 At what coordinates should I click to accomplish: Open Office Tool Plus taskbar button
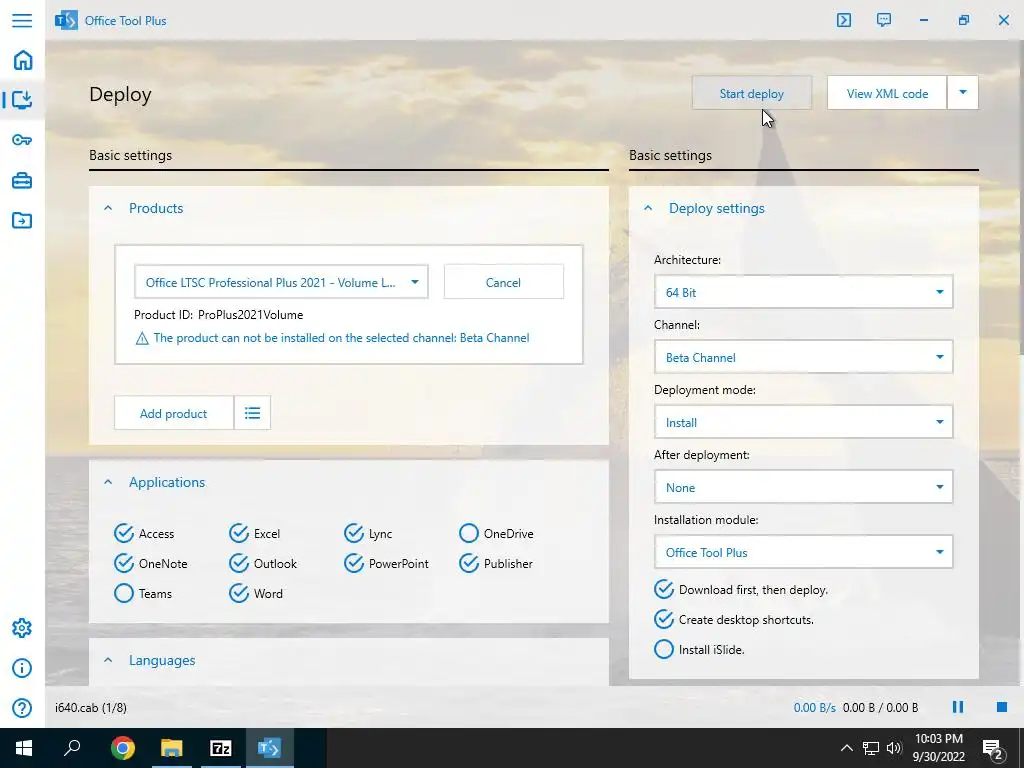pyautogui.click(x=269, y=748)
